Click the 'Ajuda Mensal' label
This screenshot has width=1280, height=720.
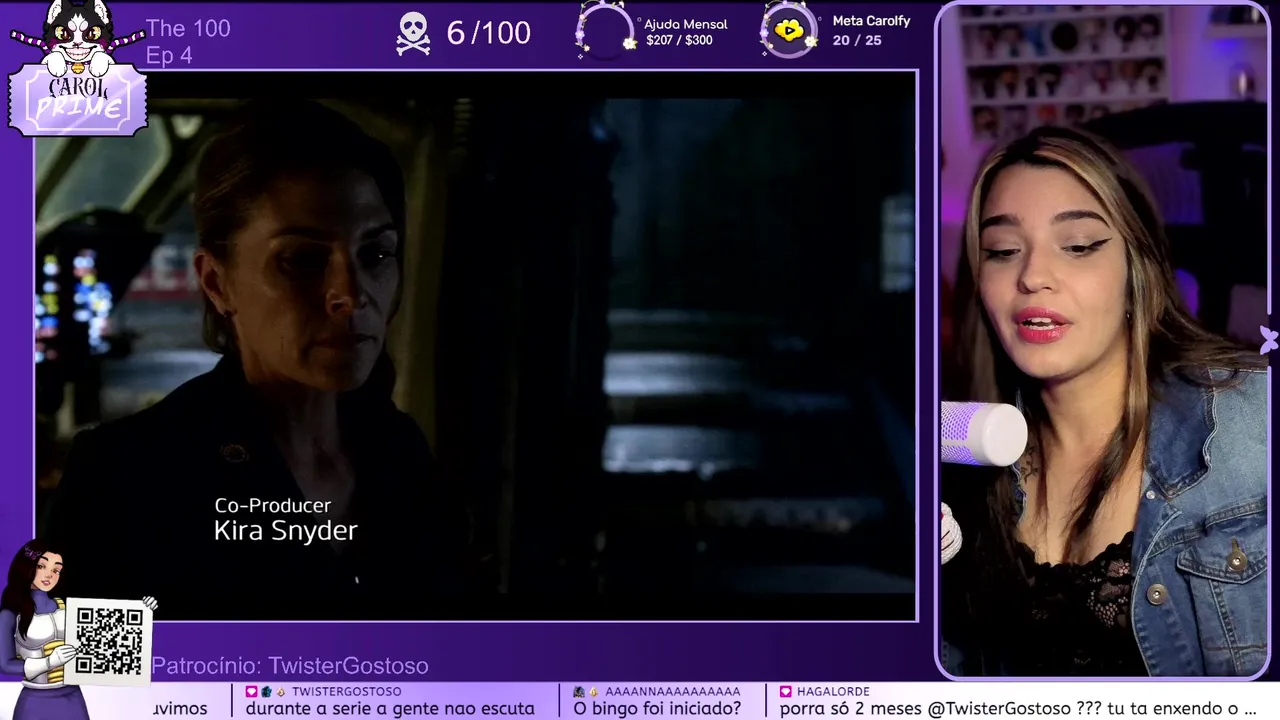tap(686, 24)
